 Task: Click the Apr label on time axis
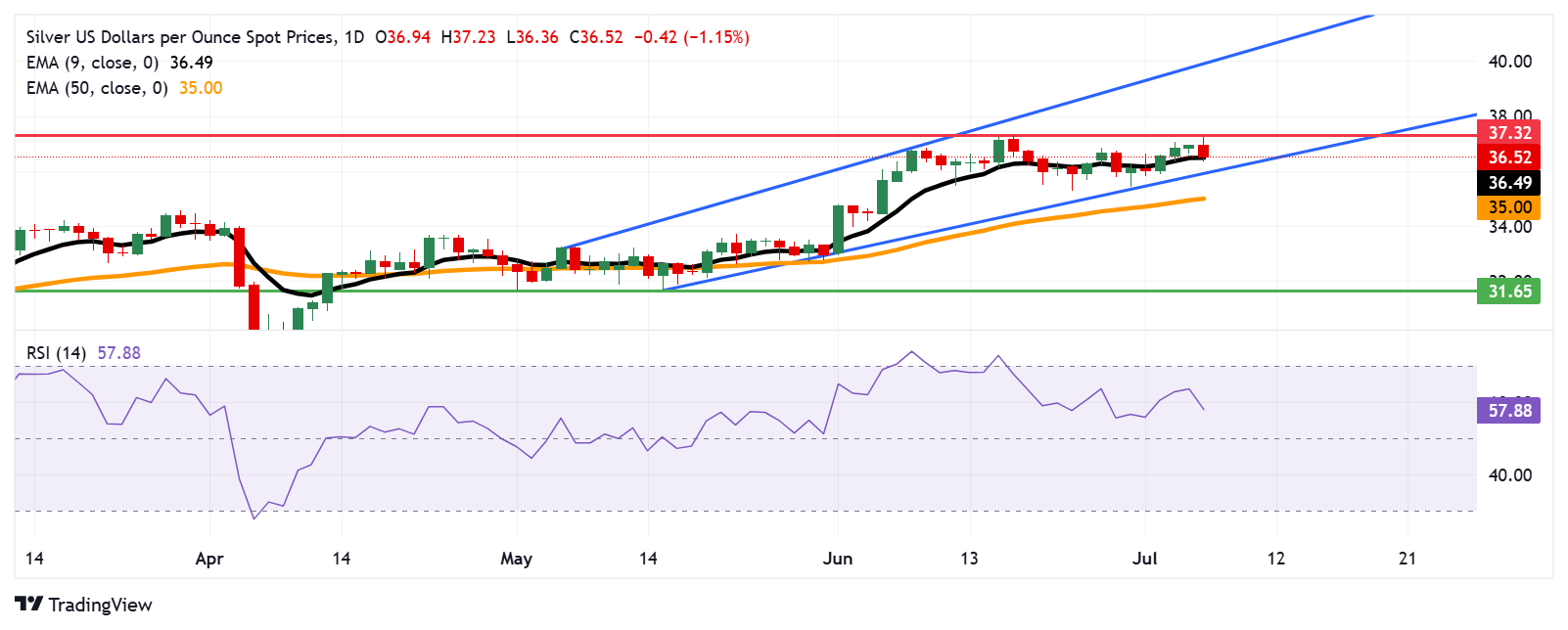coord(209,559)
